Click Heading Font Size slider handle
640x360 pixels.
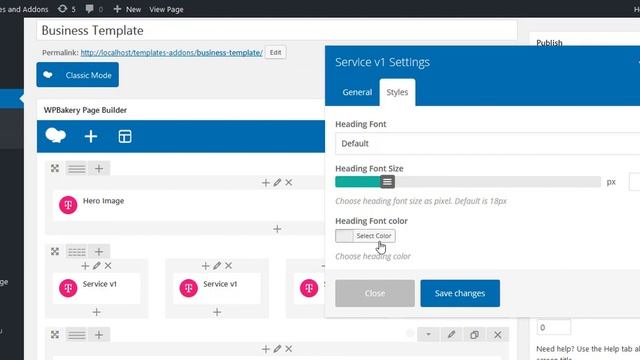(x=387, y=182)
